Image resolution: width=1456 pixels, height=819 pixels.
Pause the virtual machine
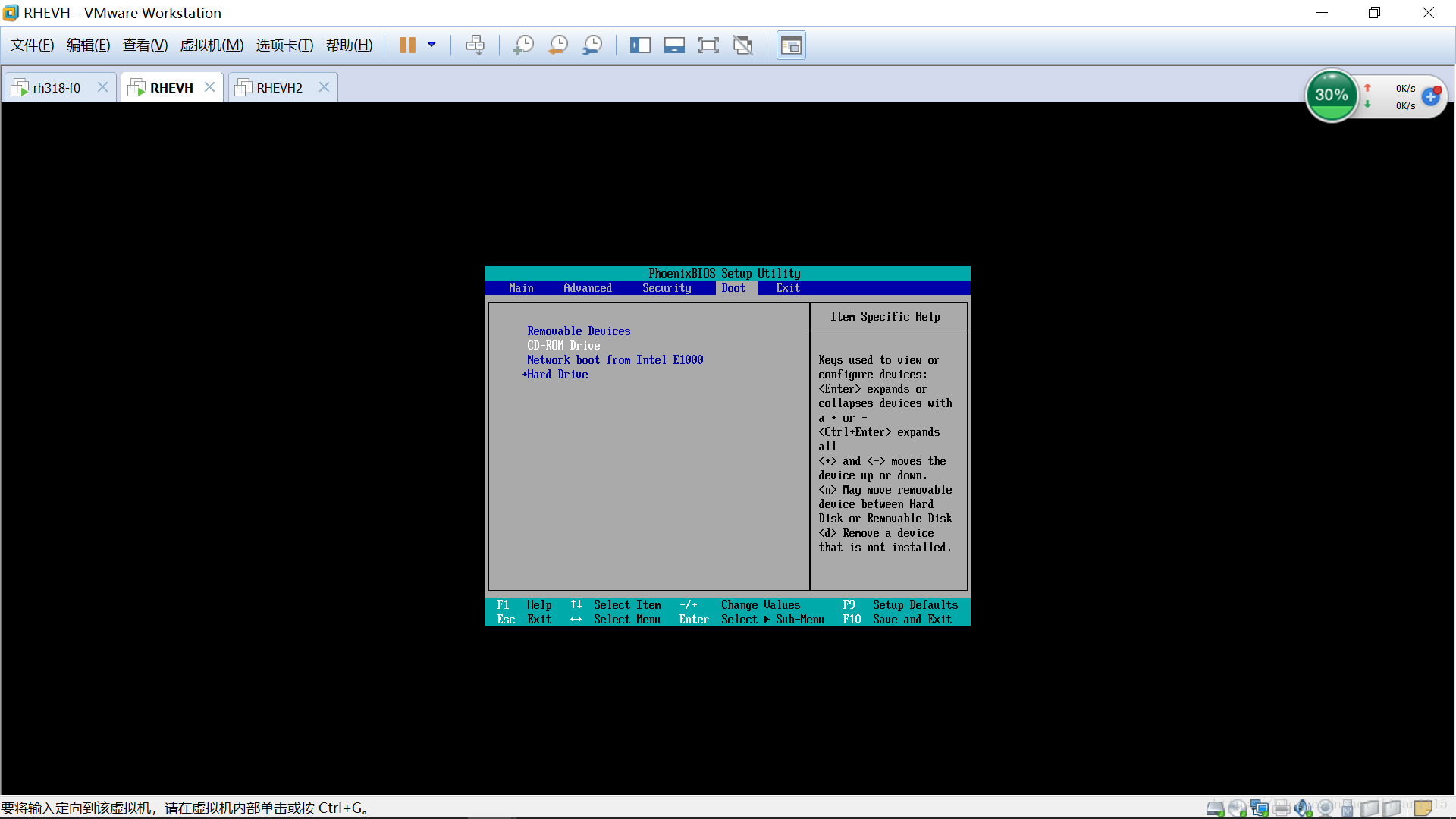pyautogui.click(x=408, y=45)
